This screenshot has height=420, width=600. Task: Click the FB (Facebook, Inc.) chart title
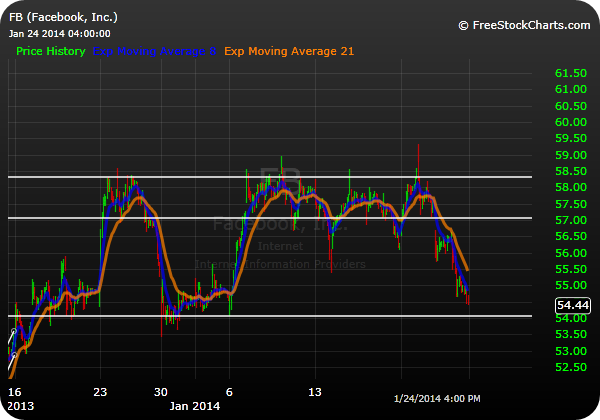63,17
